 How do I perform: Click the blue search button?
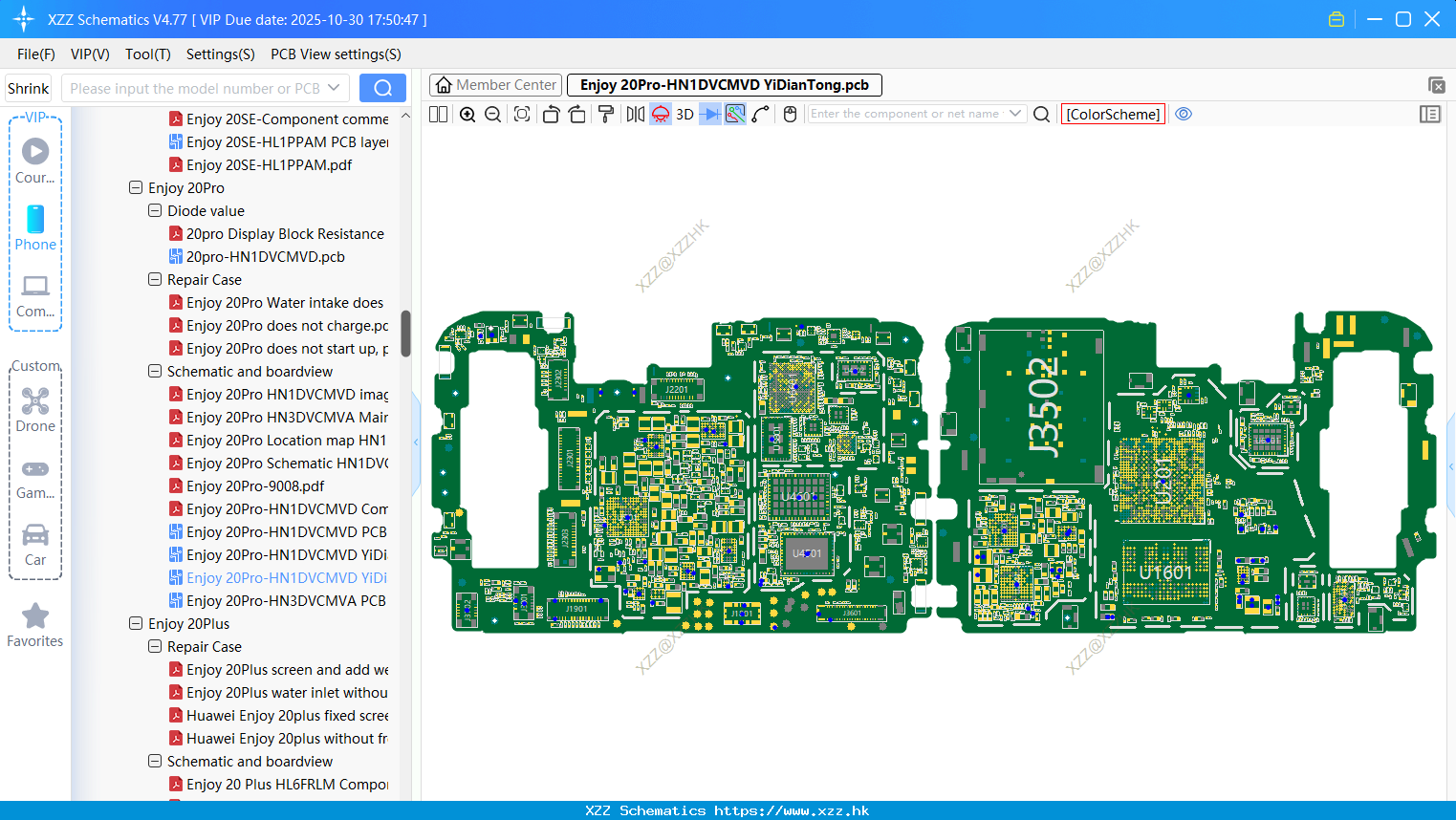tap(382, 88)
